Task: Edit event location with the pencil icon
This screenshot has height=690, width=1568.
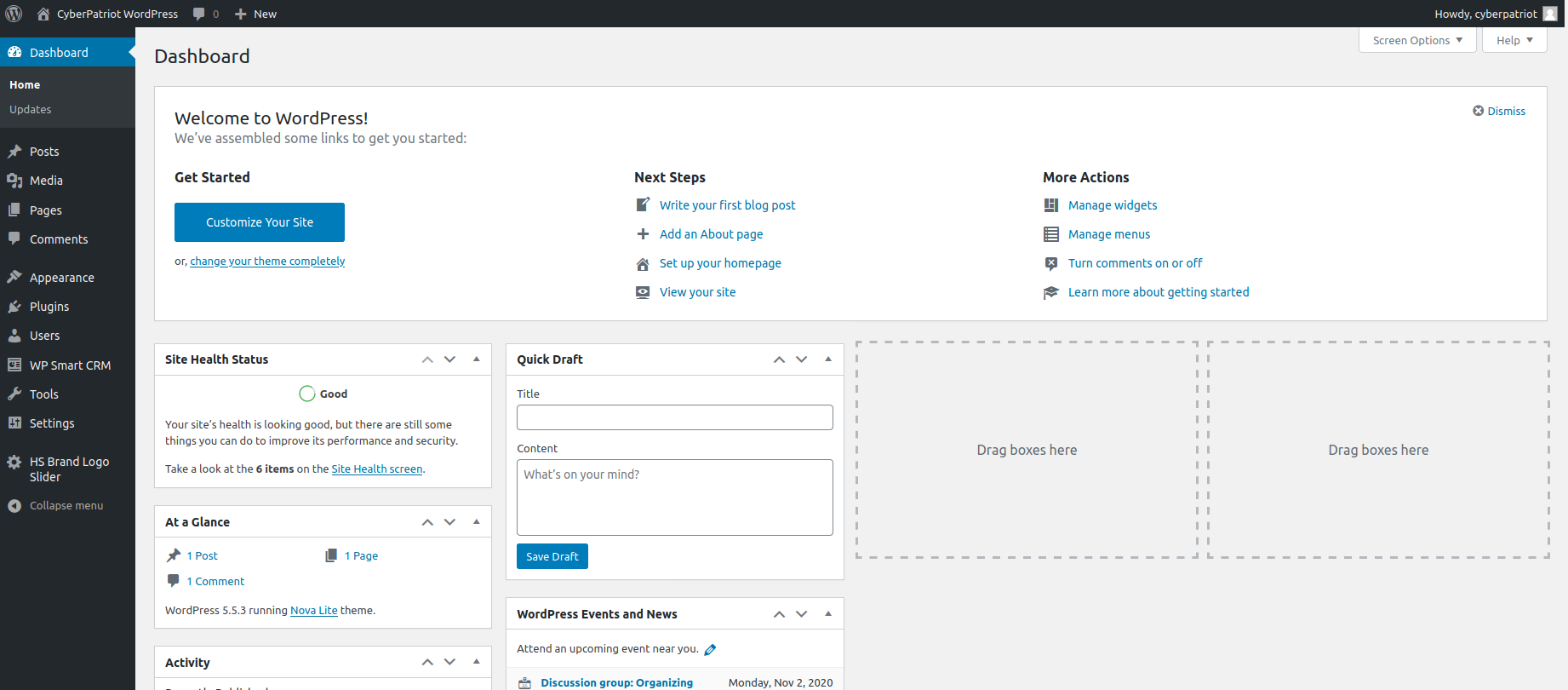Action: (x=710, y=650)
